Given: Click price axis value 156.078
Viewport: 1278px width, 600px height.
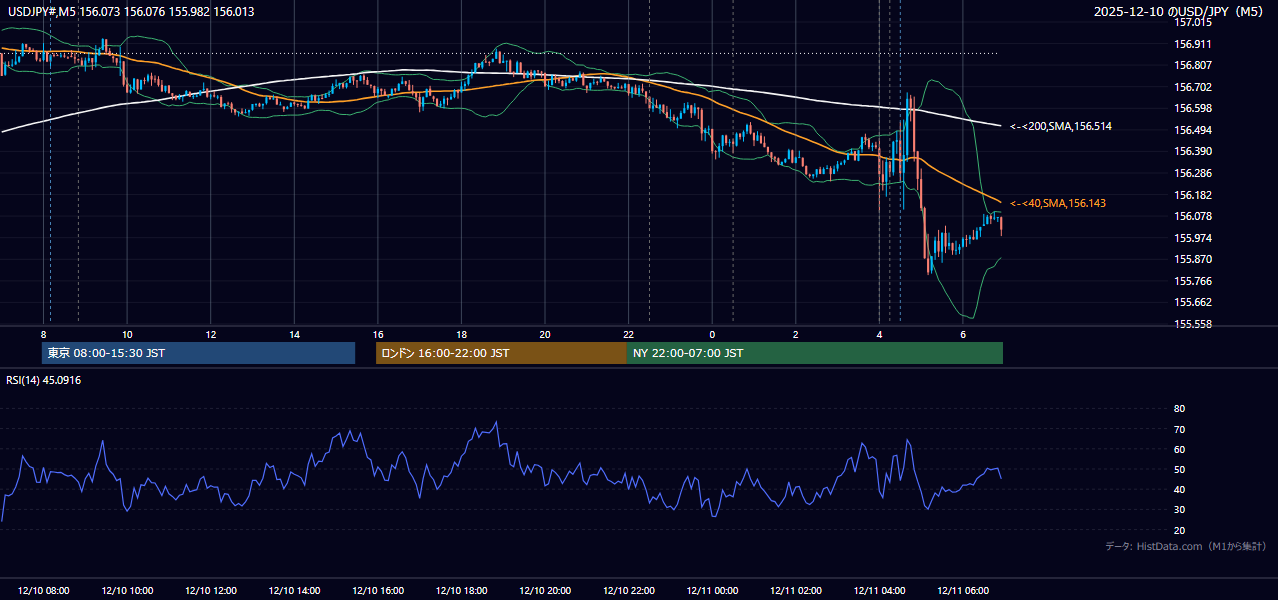Looking at the screenshot, I should coord(1193,216).
